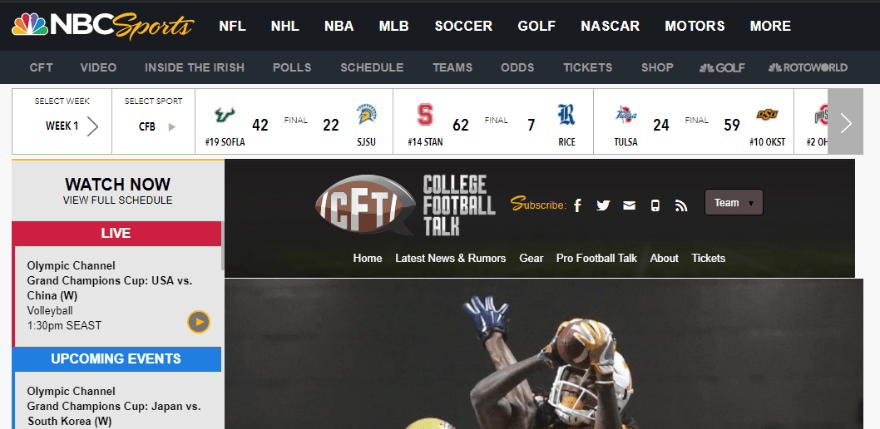The image size is (880, 429).
Task: Open the SCHEDULE page
Action: pos(372,68)
